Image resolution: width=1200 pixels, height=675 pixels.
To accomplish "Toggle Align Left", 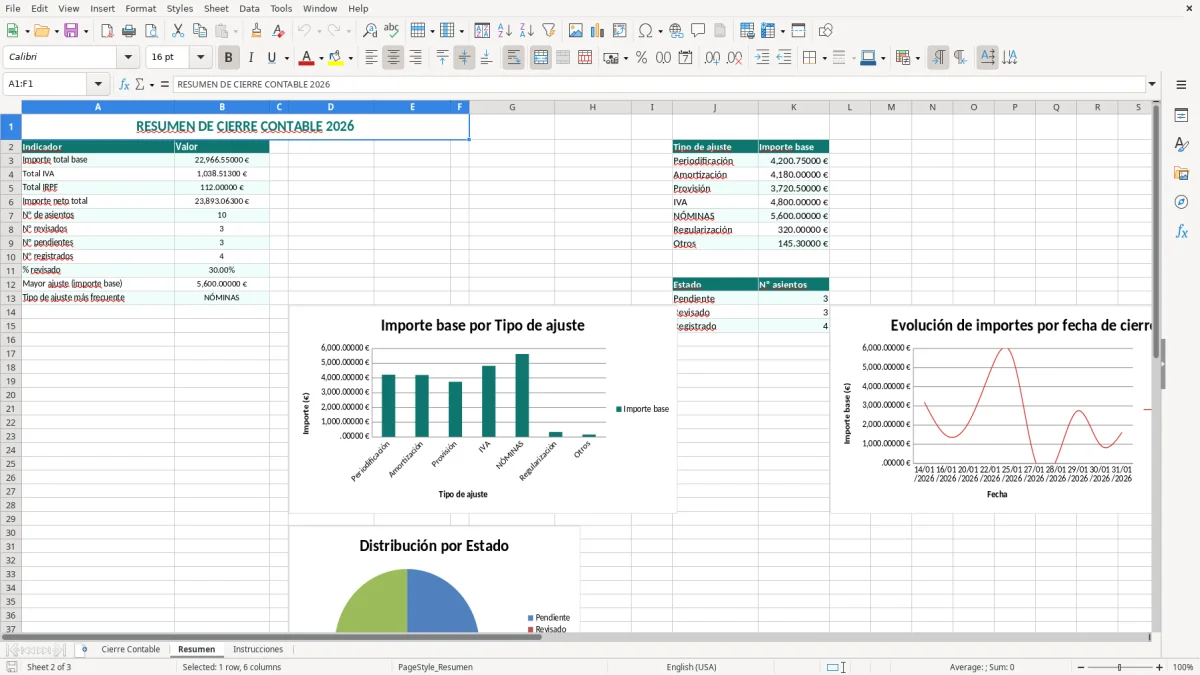I will coord(371,58).
